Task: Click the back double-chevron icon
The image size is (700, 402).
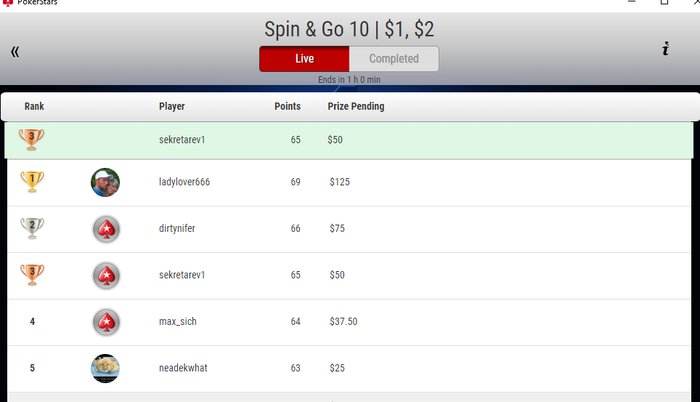Action: (15, 51)
